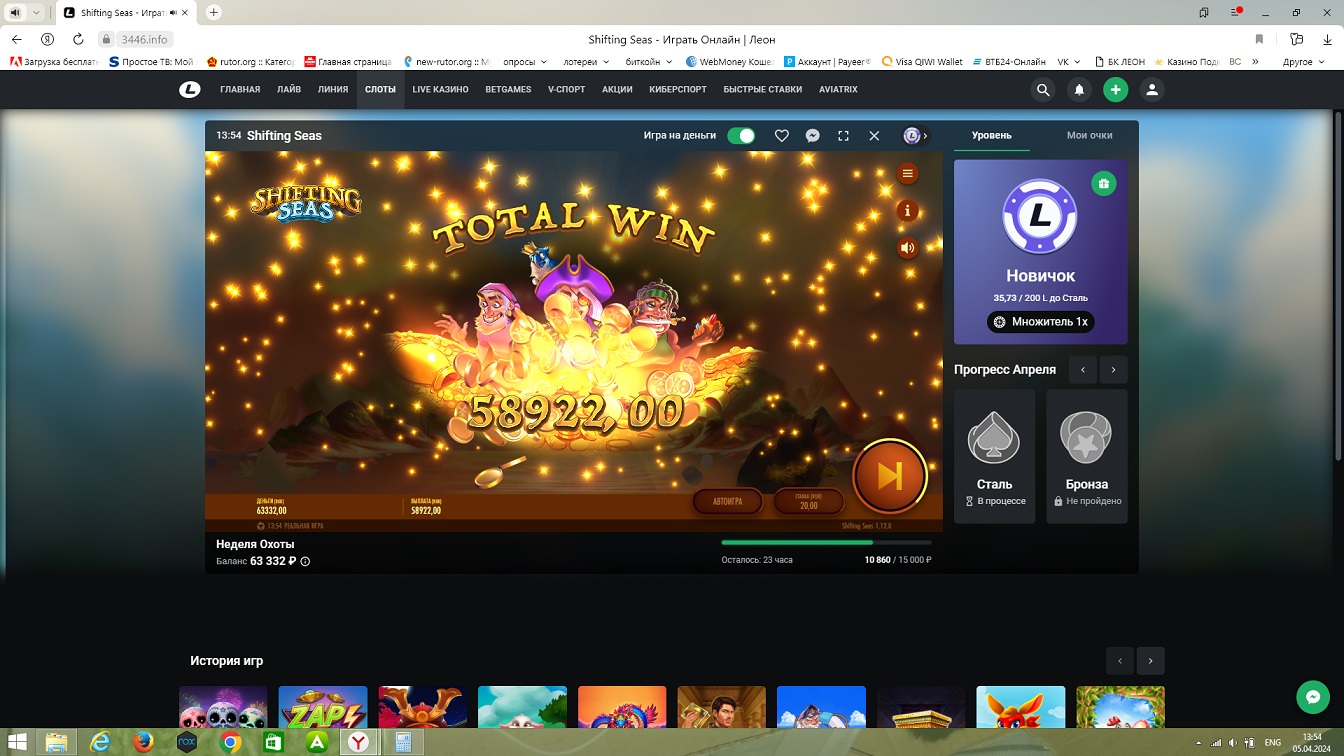This screenshot has height=756, width=1344.
Task: Click the Leon logo in site header
Action: [x=190, y=90]
